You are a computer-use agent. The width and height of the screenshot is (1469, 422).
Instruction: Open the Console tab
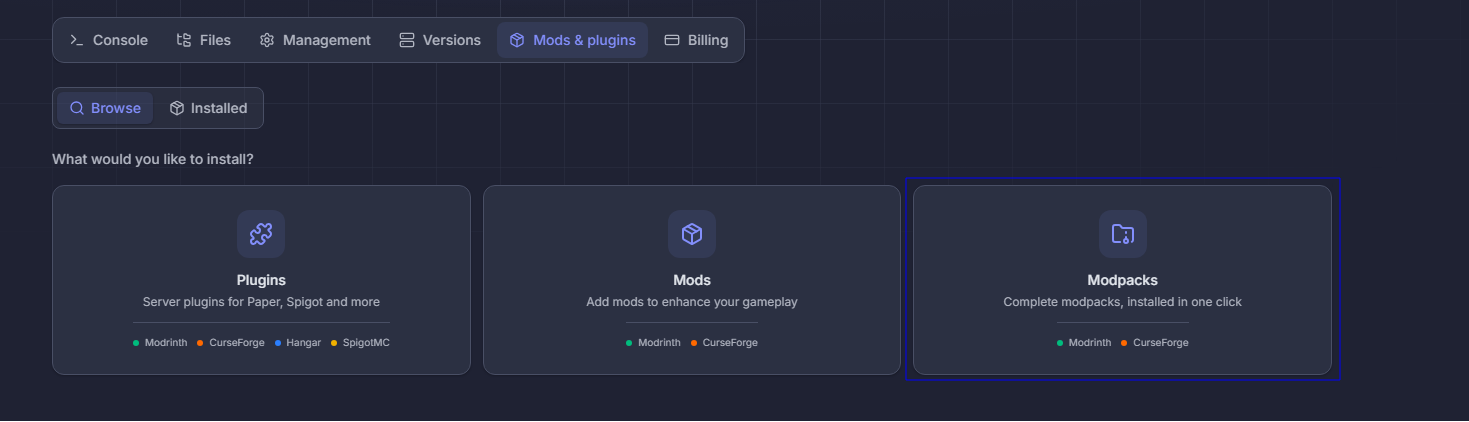coord(108,40)
